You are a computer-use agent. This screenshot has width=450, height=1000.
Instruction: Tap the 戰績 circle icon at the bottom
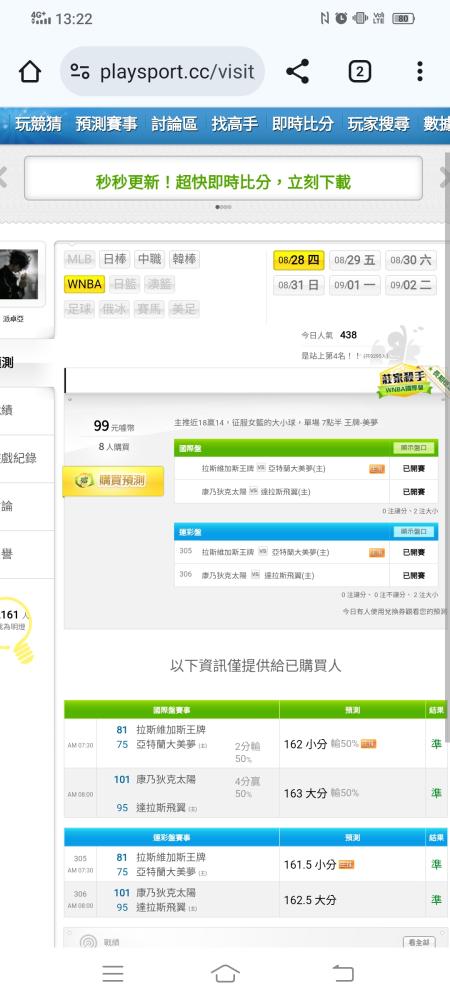(x=88, y=941)
